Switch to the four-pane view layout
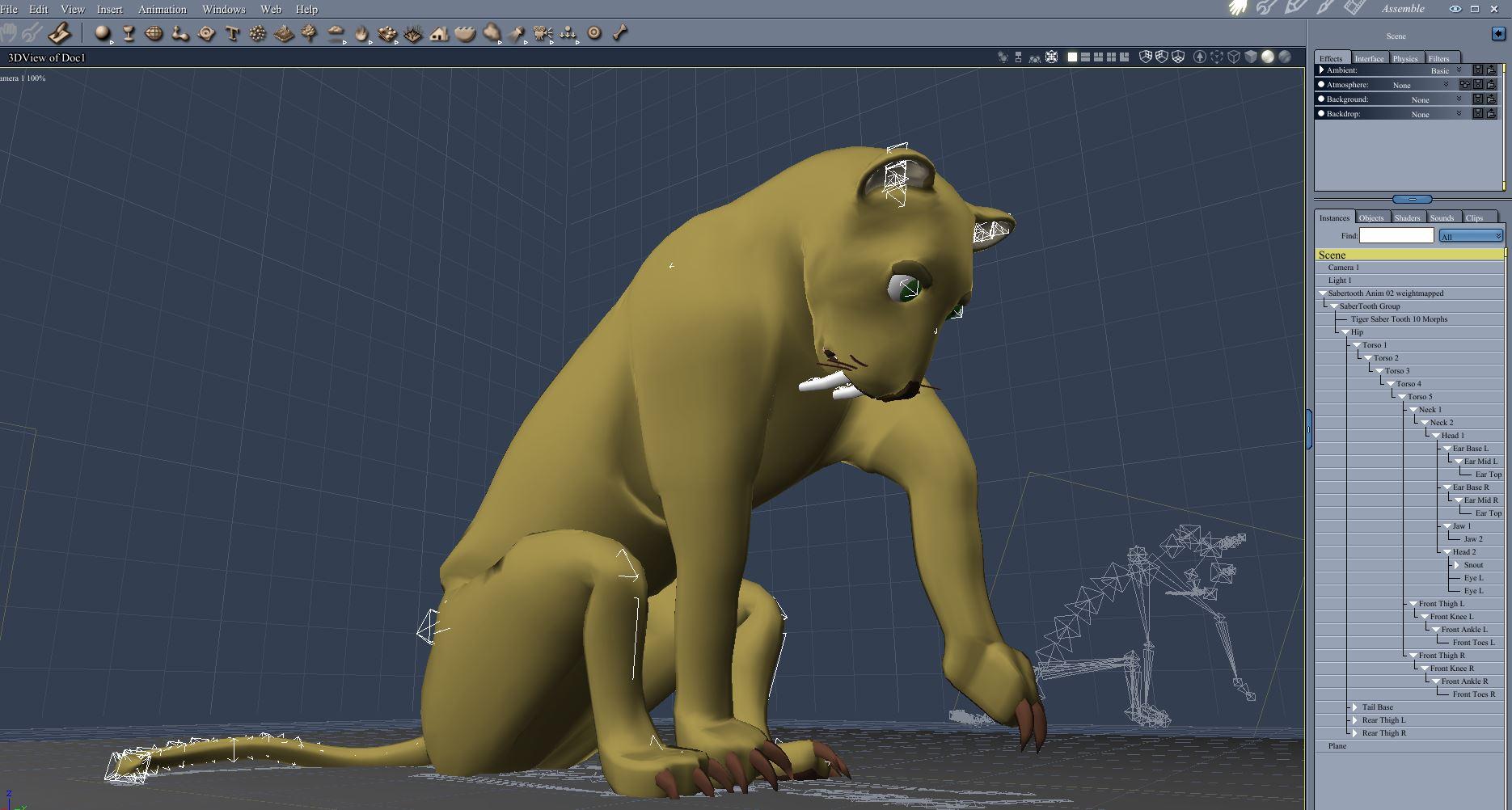This screenshot has height=810, width=1512. pyautogui.click(x=1111, y=57)
